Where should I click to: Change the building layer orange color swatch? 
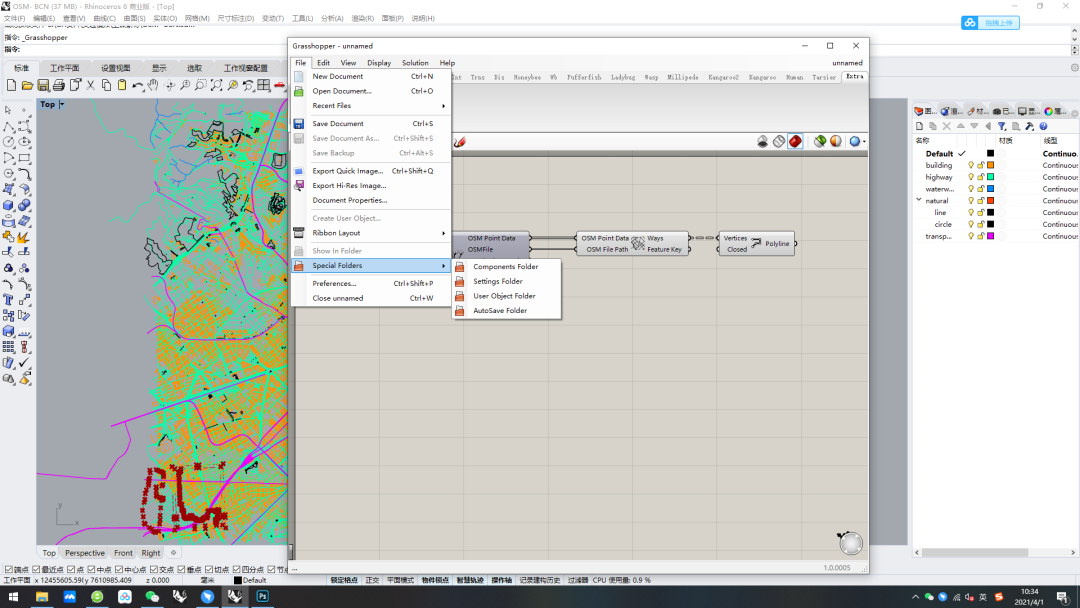click(990, 165)
